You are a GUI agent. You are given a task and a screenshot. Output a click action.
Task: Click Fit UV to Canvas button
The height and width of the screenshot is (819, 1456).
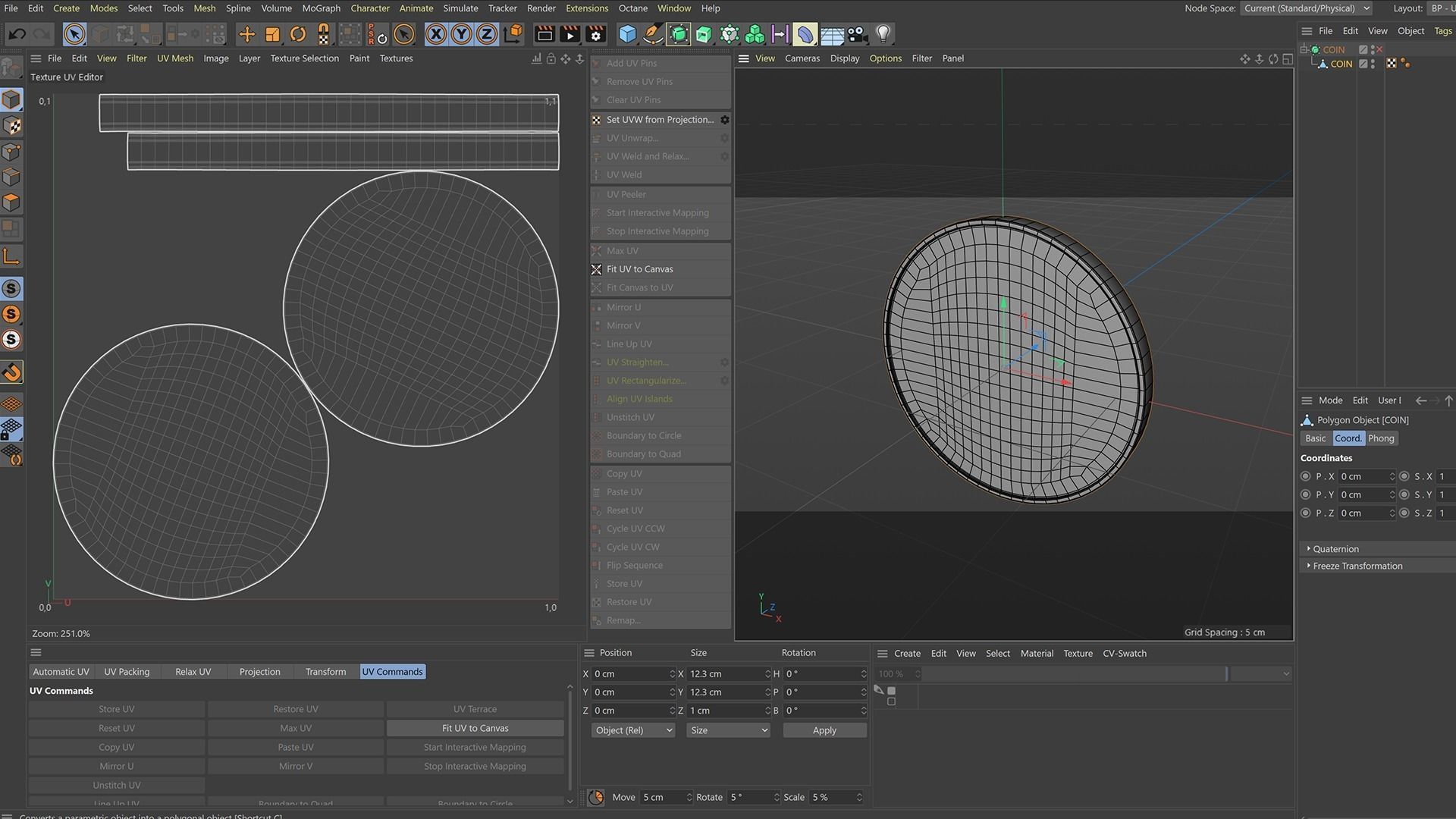pyautogui.click(x=475, y=728)
